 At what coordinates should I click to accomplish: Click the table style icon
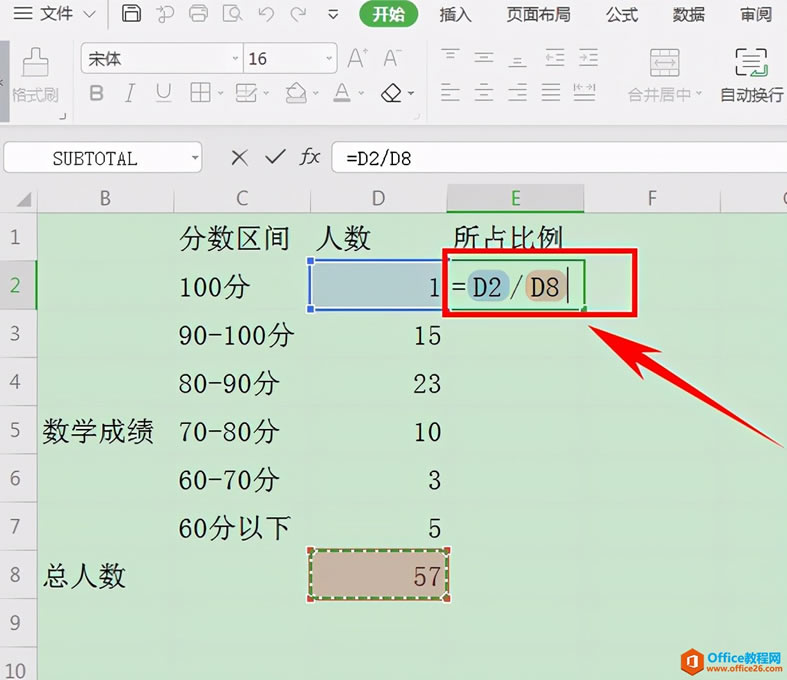point(246,93)
